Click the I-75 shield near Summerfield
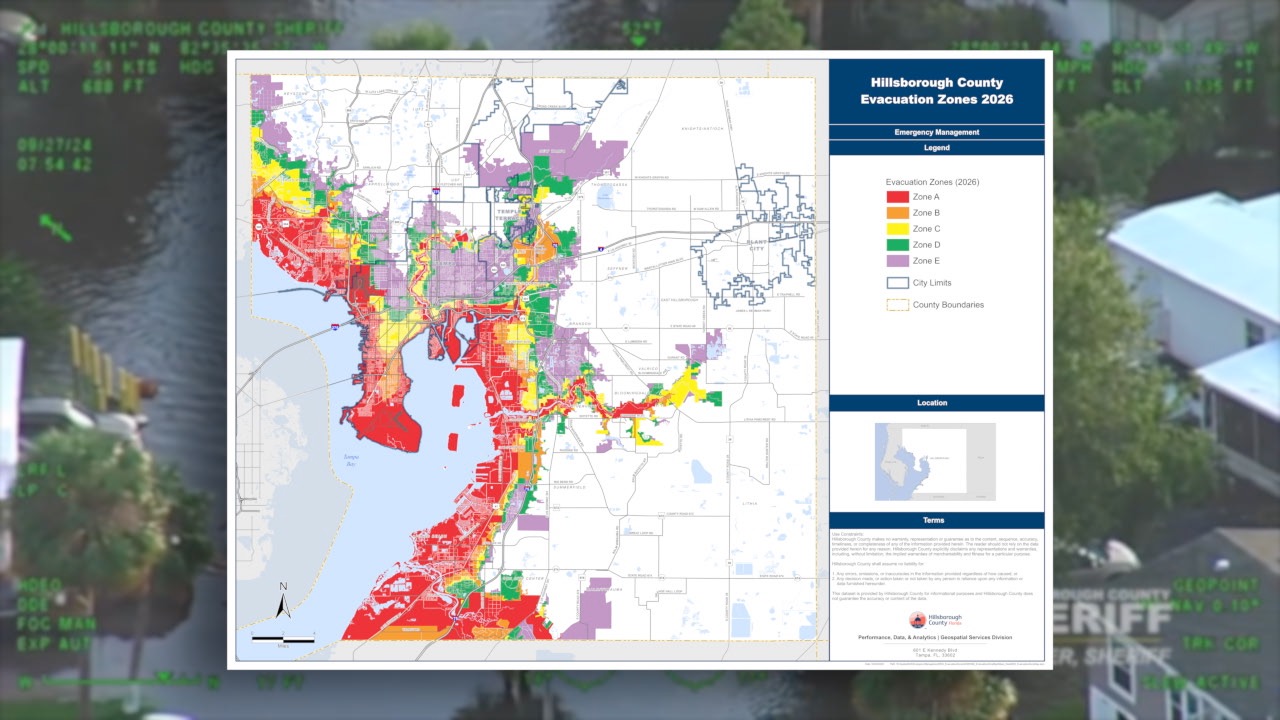Image resolution: width=1280 pixels, height=720 pixels. 527,488
